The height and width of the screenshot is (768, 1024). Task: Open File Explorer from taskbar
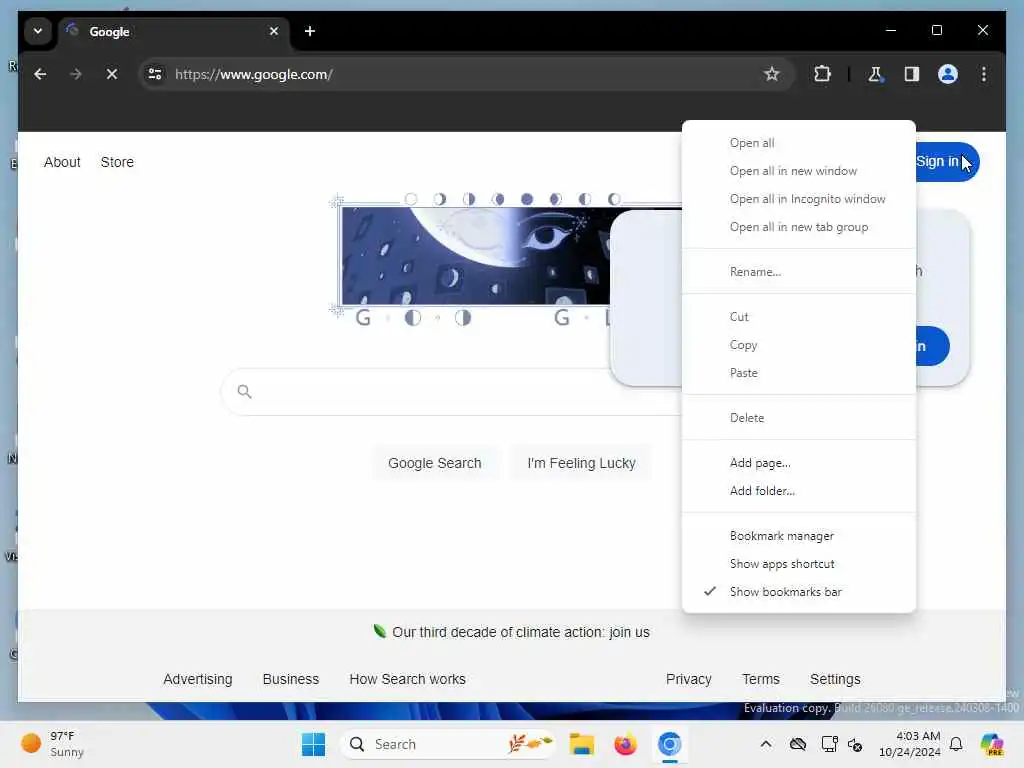point(581,744)
